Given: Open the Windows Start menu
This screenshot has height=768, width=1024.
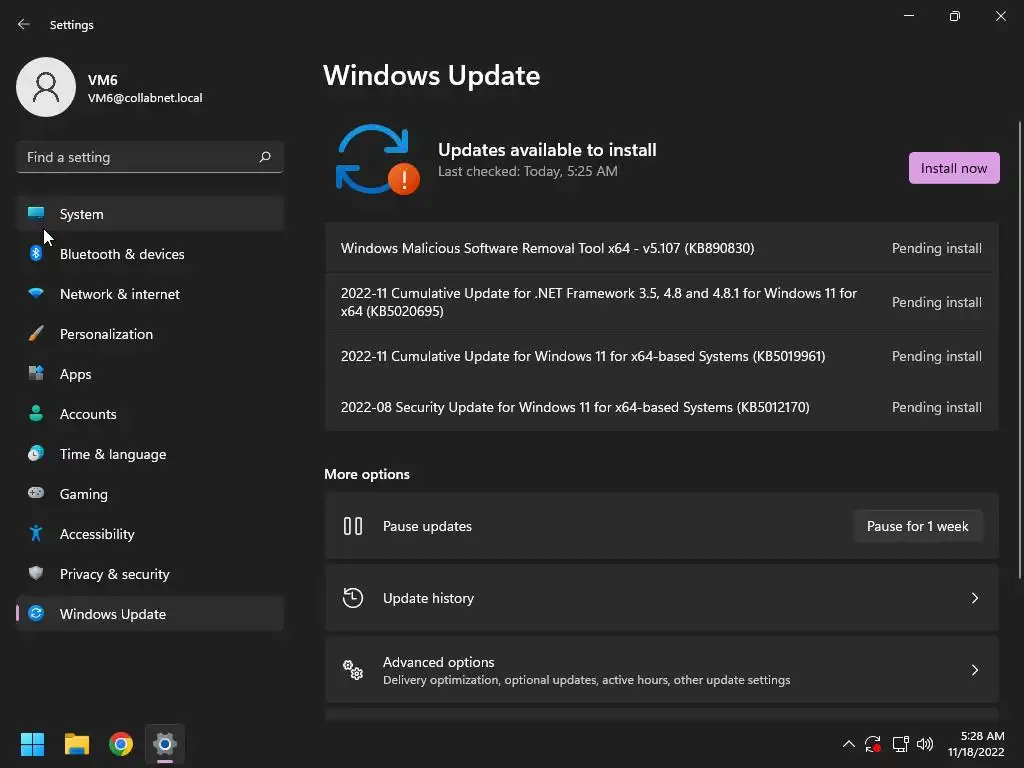Looking at the screenshot, I should 32,744.
